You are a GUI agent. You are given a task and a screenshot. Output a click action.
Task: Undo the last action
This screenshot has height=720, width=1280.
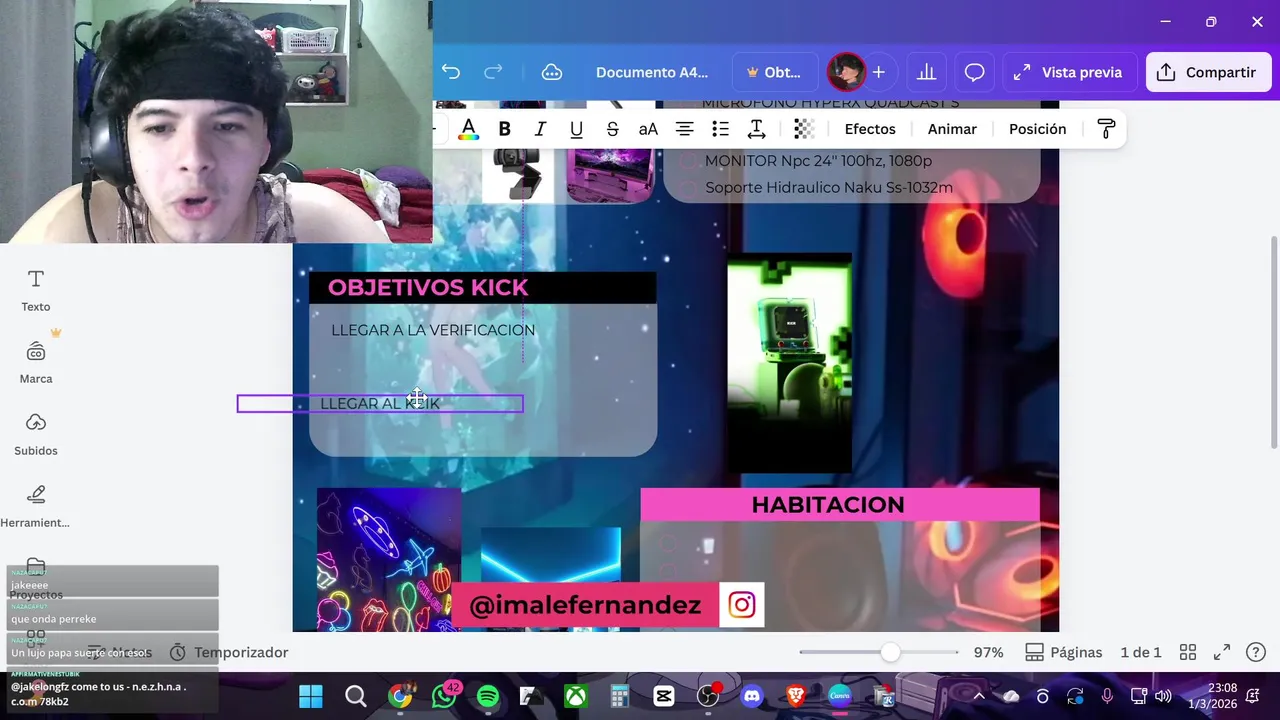pyautogui.click(x=451, y=72)
